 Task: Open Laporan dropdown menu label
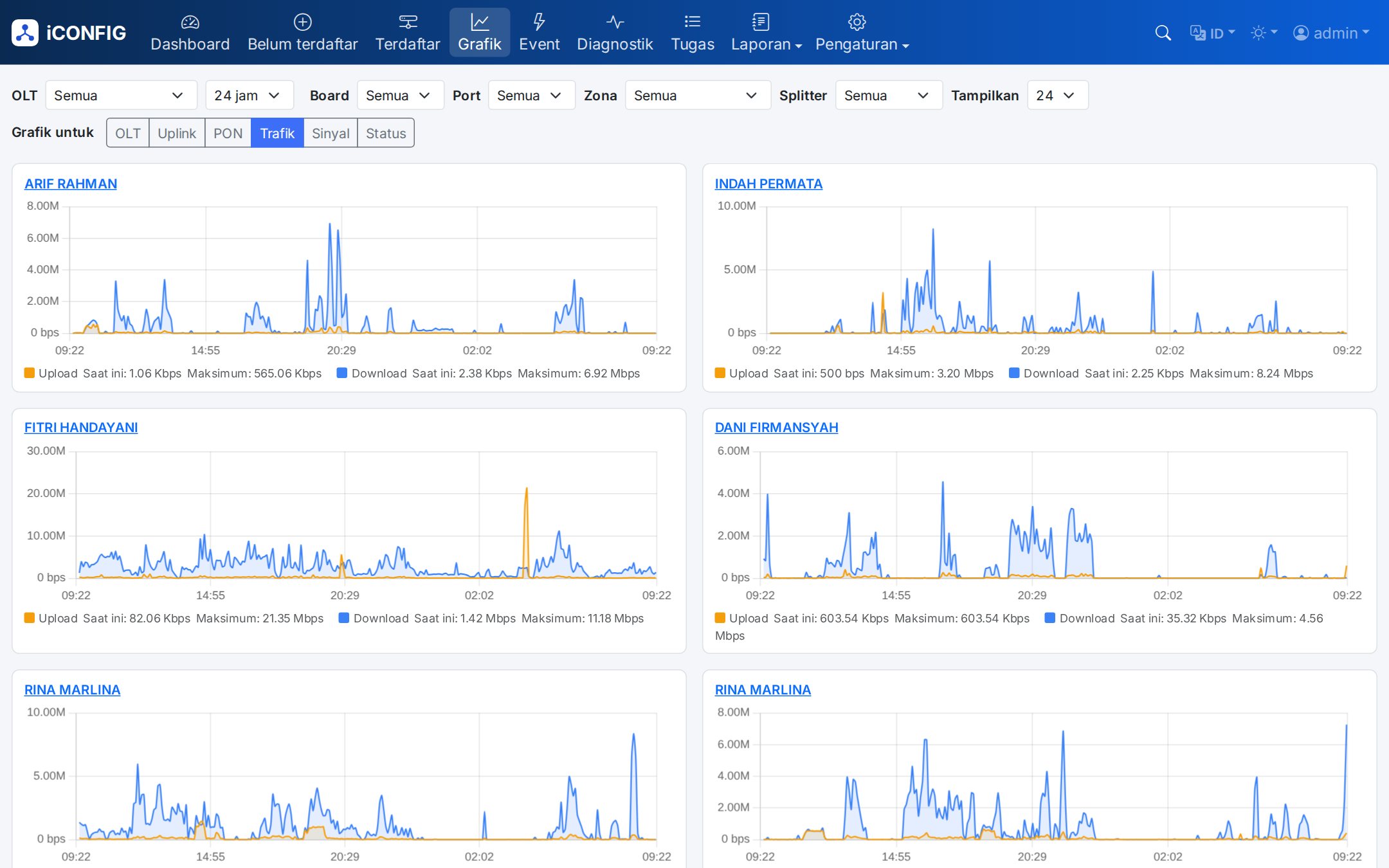767,44
